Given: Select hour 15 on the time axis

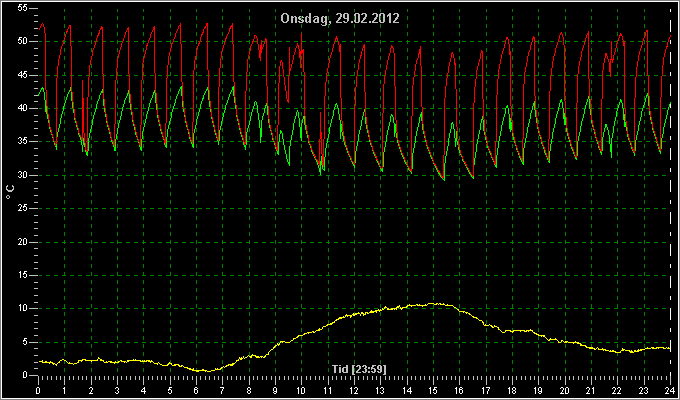Looking at the screenshot, I should tap(433, 390).
